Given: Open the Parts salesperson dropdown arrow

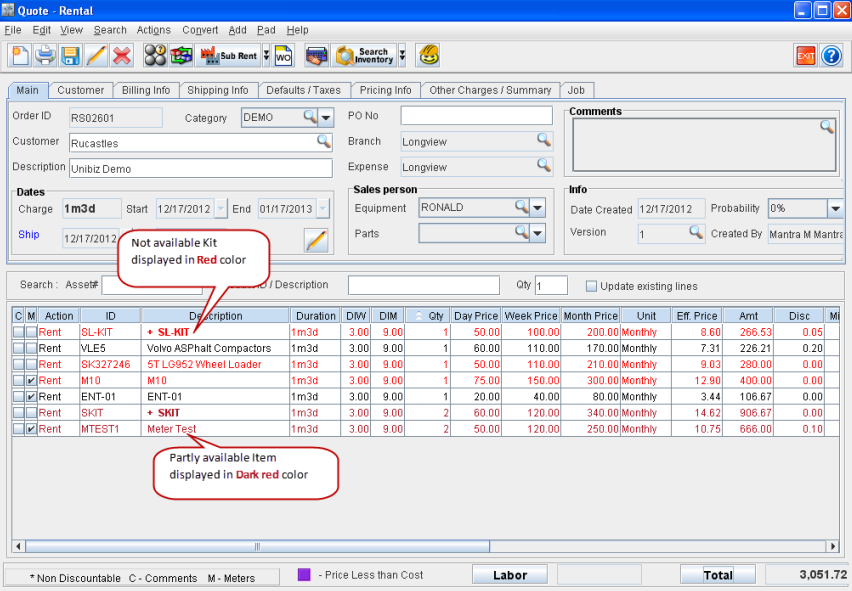Looking at the screenshot, I should coord(537,233).
